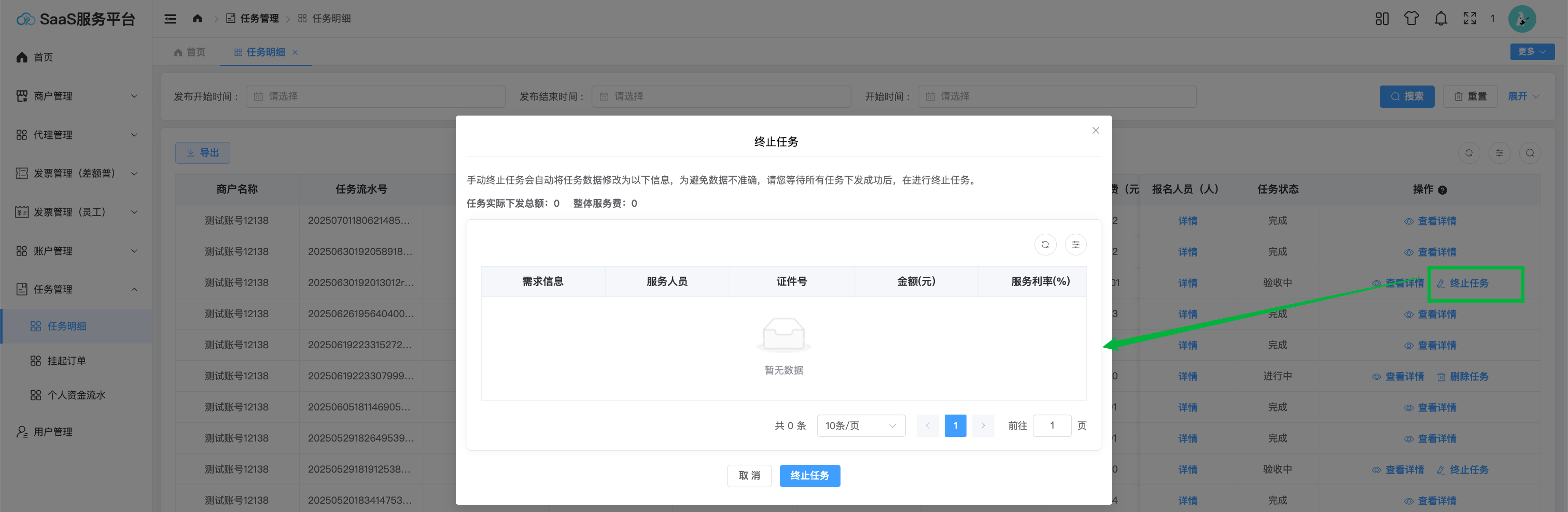The width and height of the screenshot is (1568, 512).
Task: Confirm with the blue 终止任务 button
Action: (809, 476)
